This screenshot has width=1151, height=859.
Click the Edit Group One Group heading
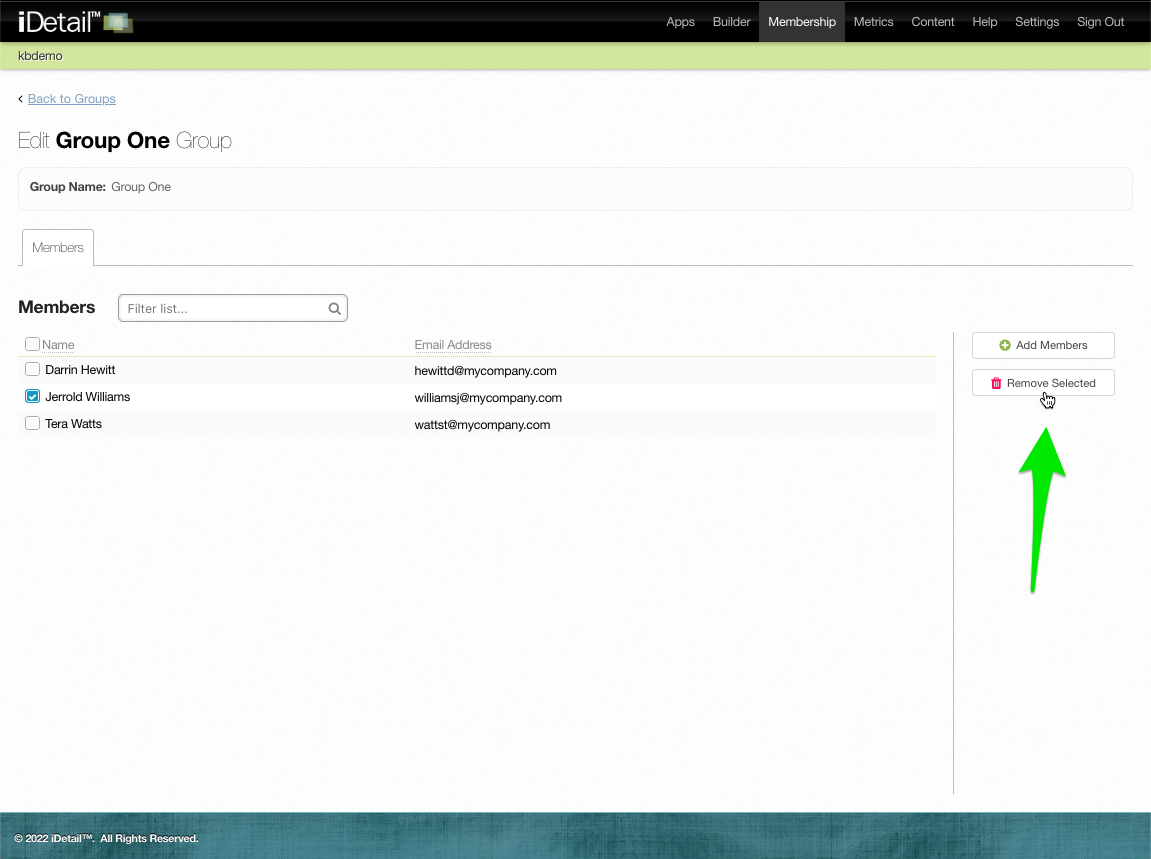(x=125, y=140)
